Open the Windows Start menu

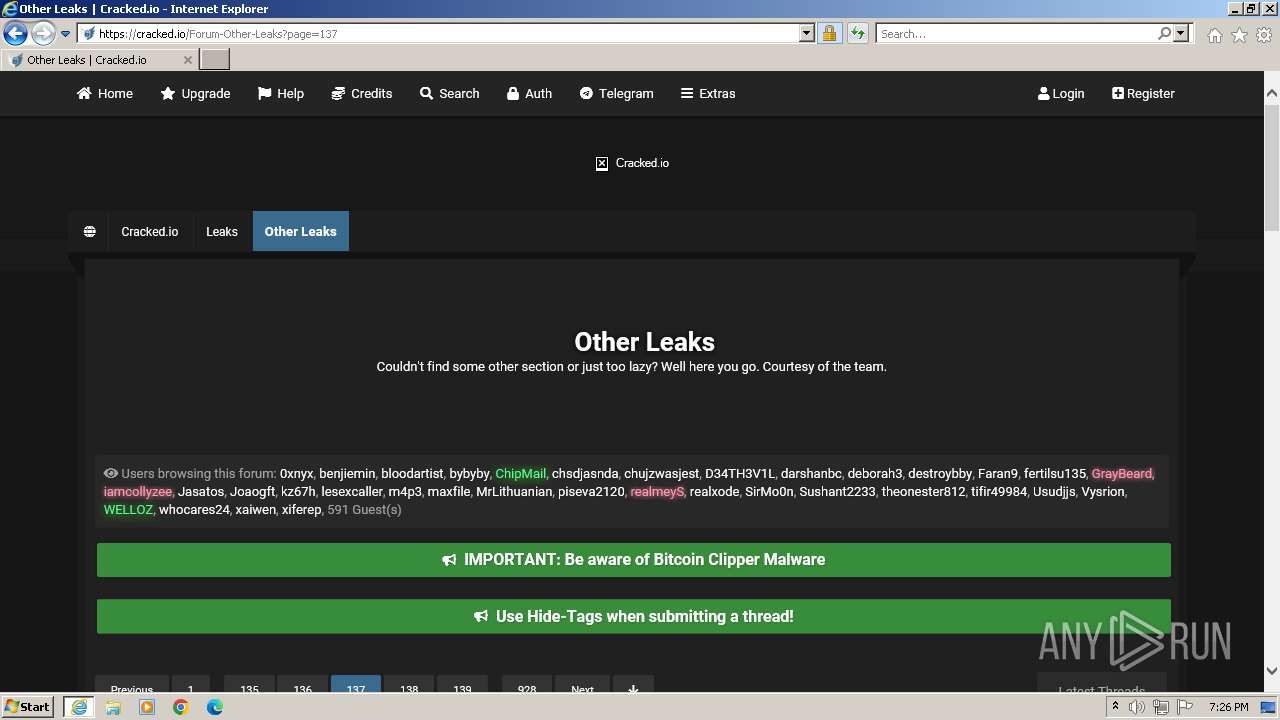coord(28,707)
